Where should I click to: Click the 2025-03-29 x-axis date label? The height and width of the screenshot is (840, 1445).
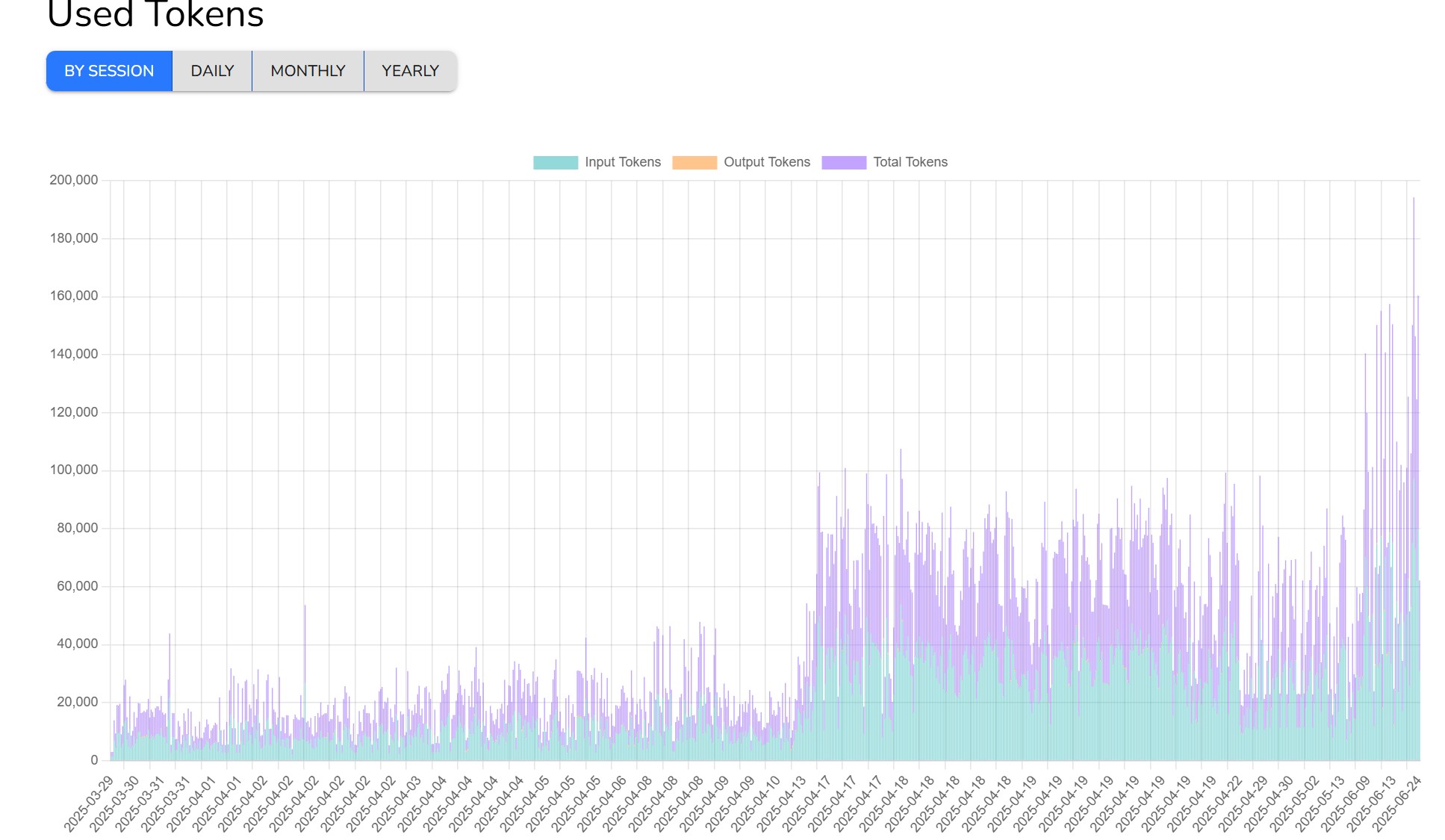90,803
